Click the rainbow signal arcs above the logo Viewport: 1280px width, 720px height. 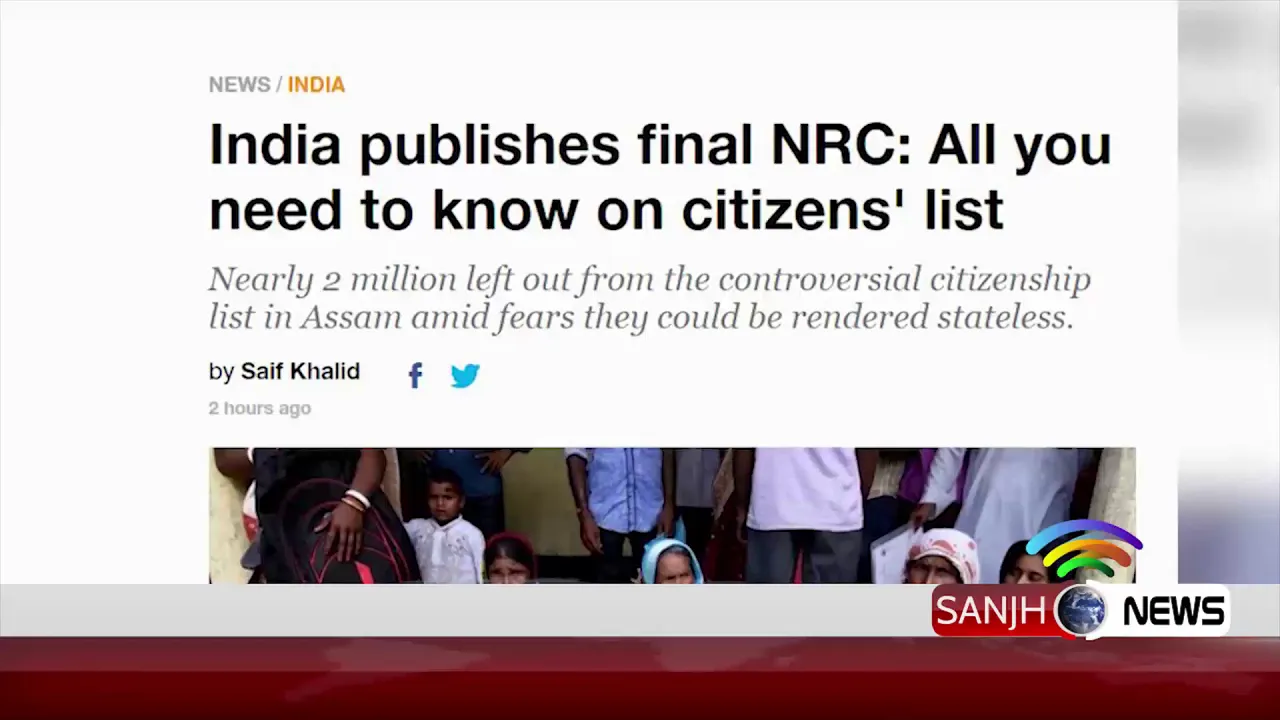pyautogui.click(x=1084, y=549)
